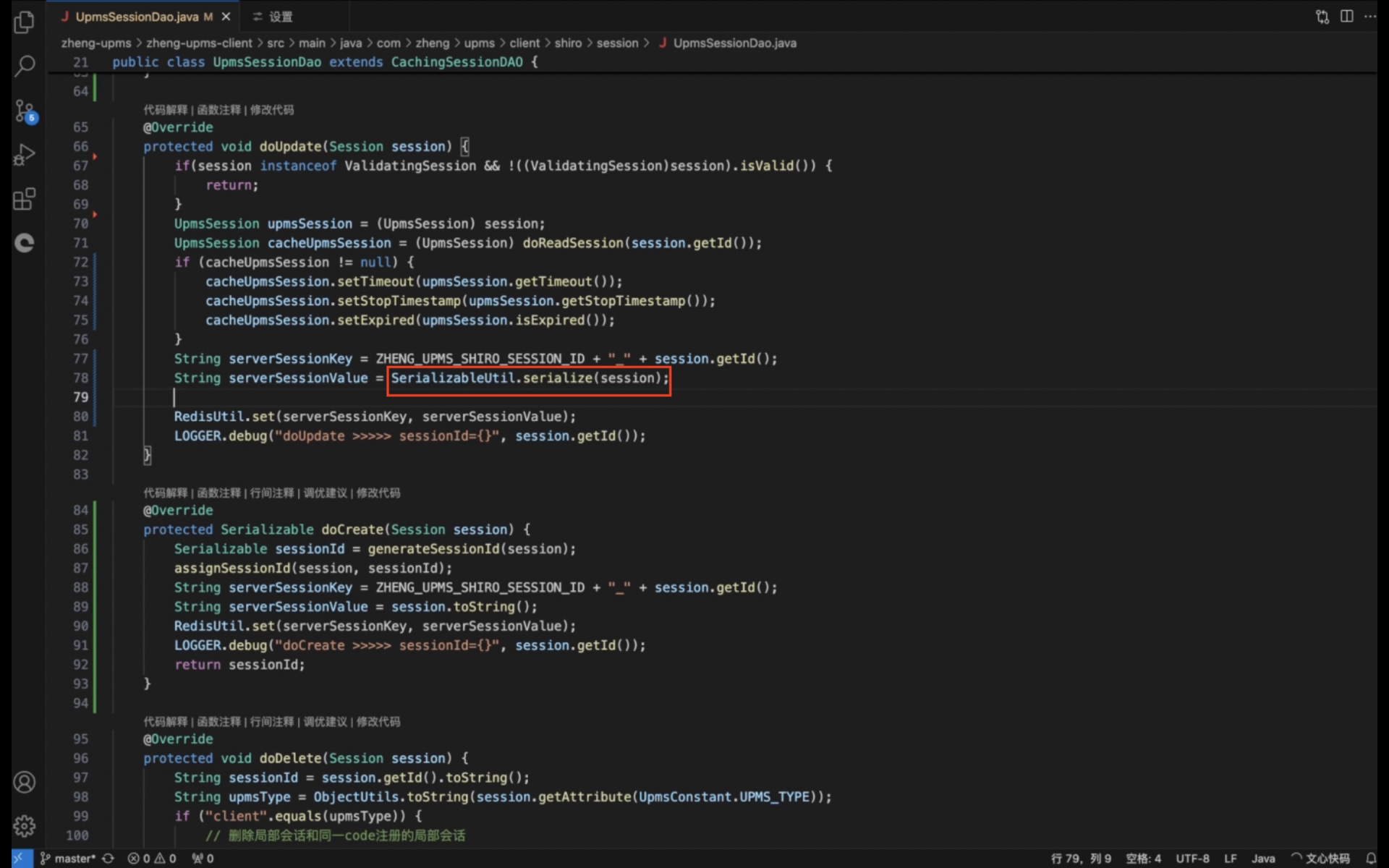
Task: Select the UTF-8 encoding status item
Action: point(1192,858)
